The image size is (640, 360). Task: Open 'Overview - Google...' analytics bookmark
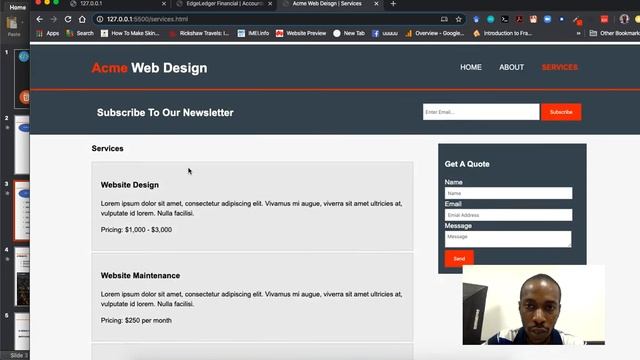click(x=434, y=33)
